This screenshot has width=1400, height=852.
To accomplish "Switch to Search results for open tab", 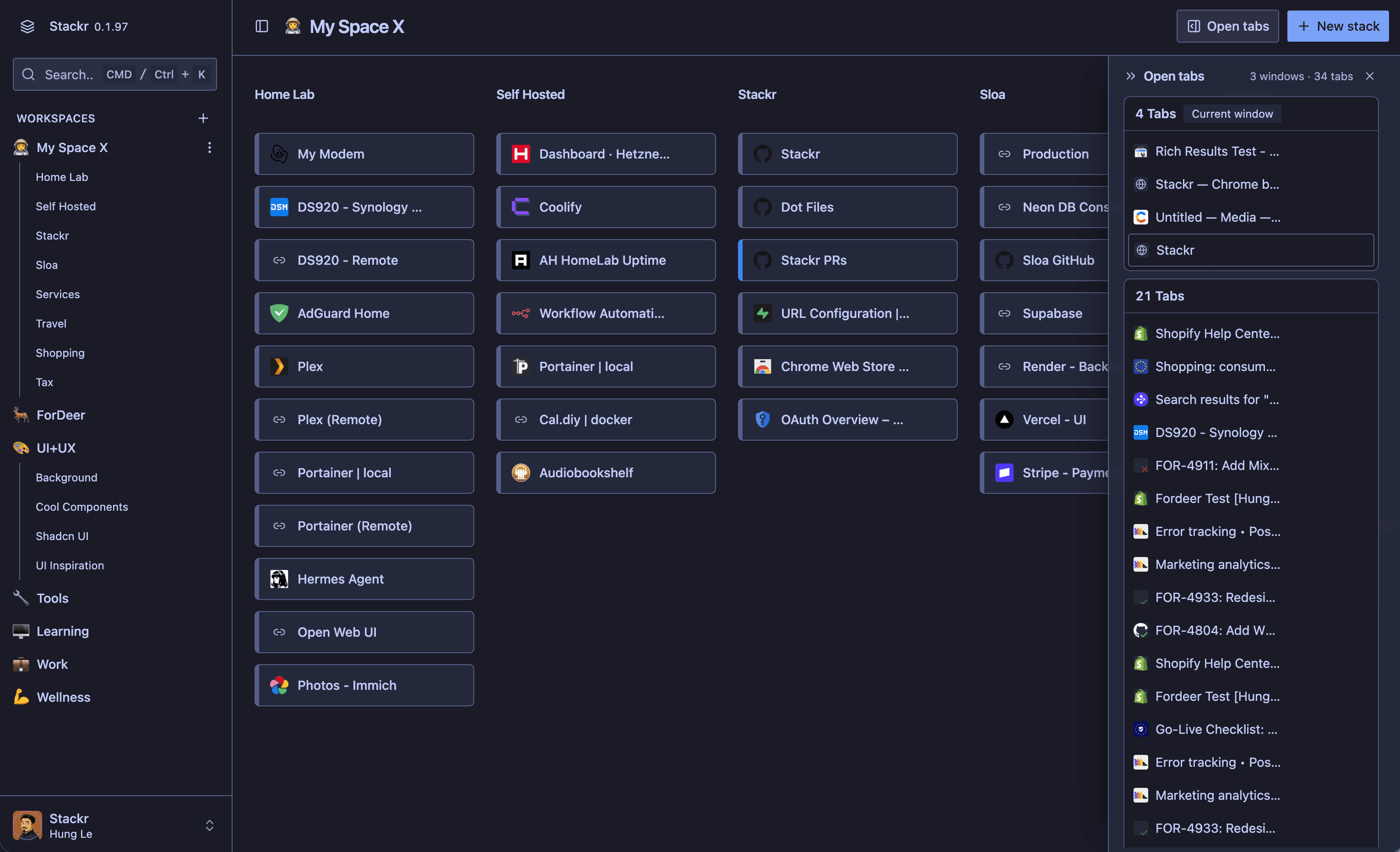I will (1251, 399).
